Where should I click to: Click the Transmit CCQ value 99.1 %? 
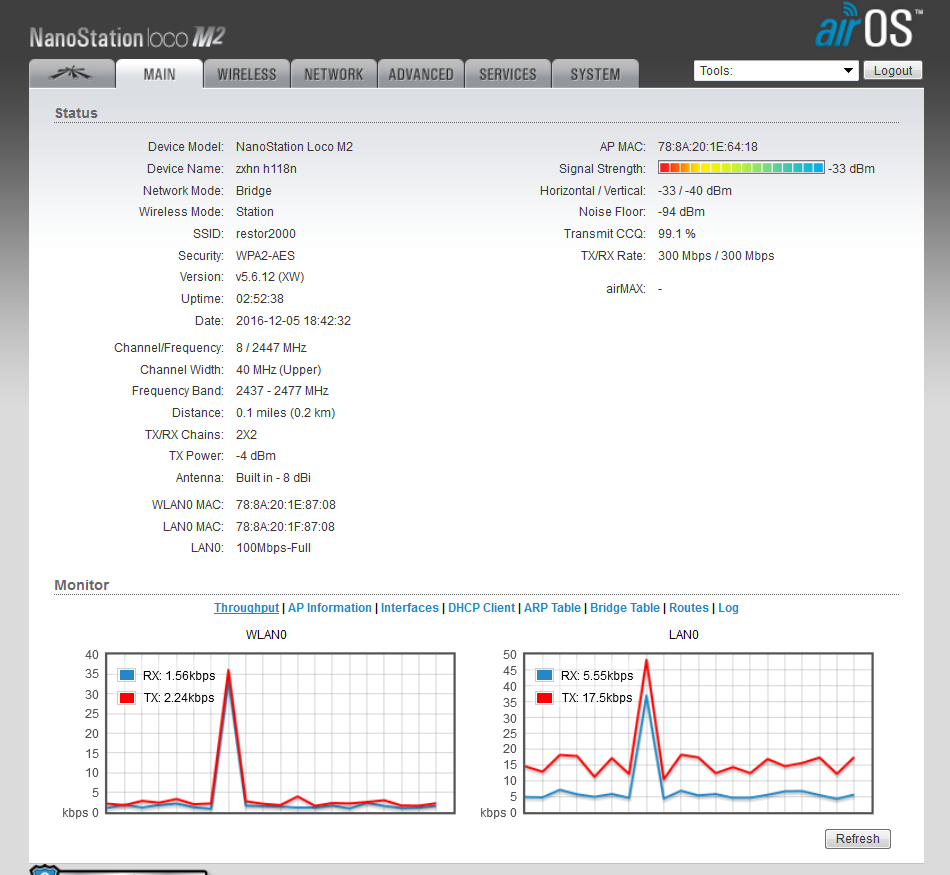677,234
